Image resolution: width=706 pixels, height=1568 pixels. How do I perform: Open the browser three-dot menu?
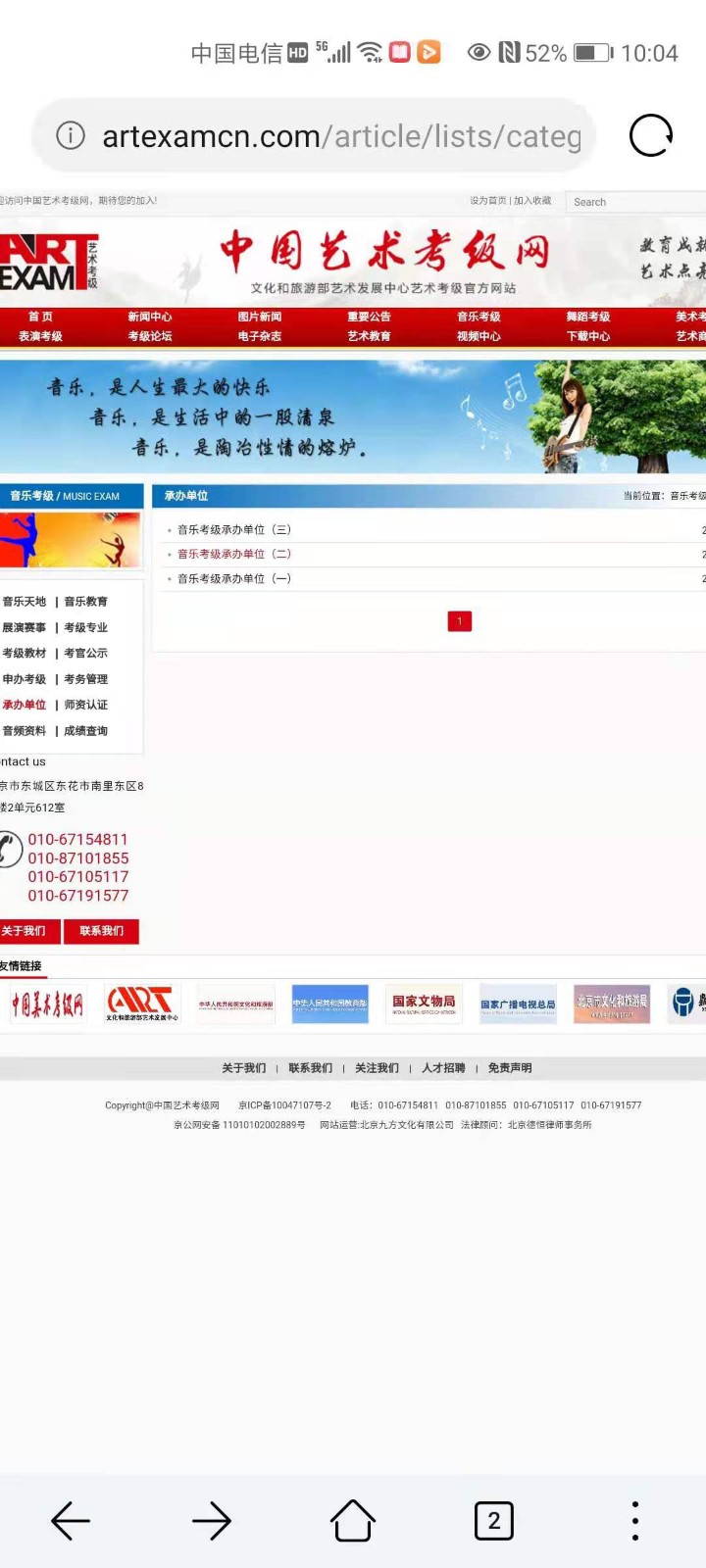click(635, 1521)
